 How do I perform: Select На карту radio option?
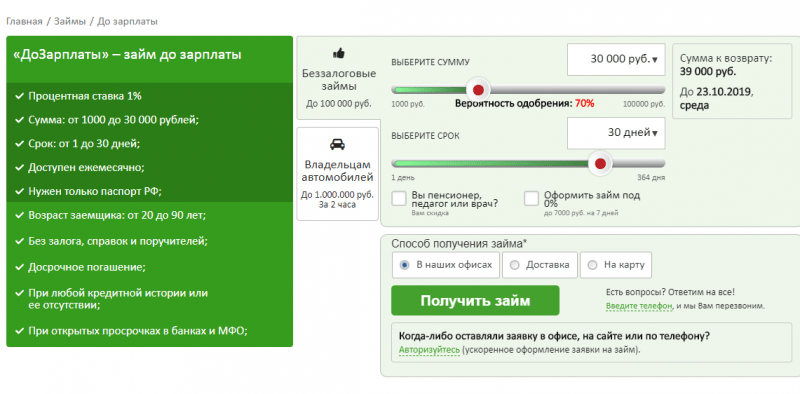coord(616,265)
